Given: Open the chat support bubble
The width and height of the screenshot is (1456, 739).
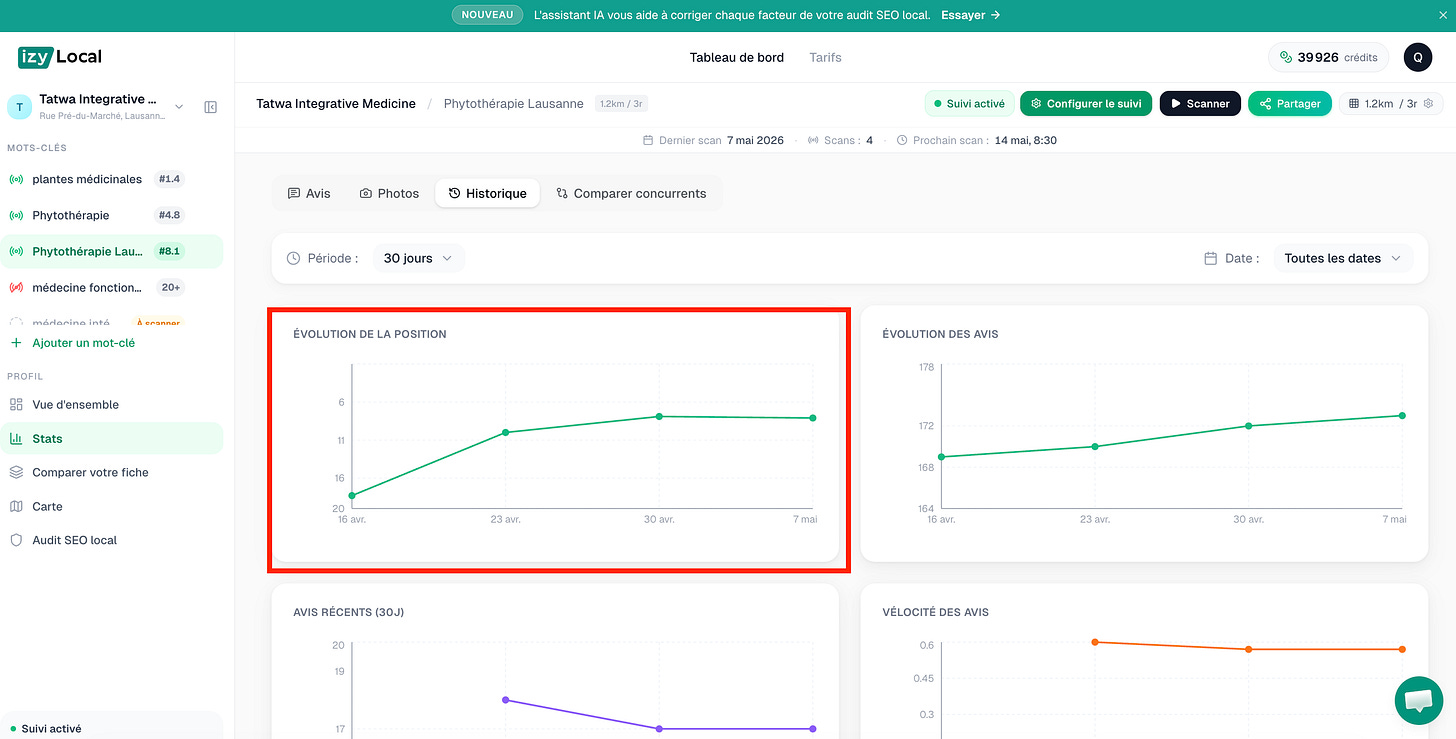Looking at the screenshot, I should (1419, 700).
